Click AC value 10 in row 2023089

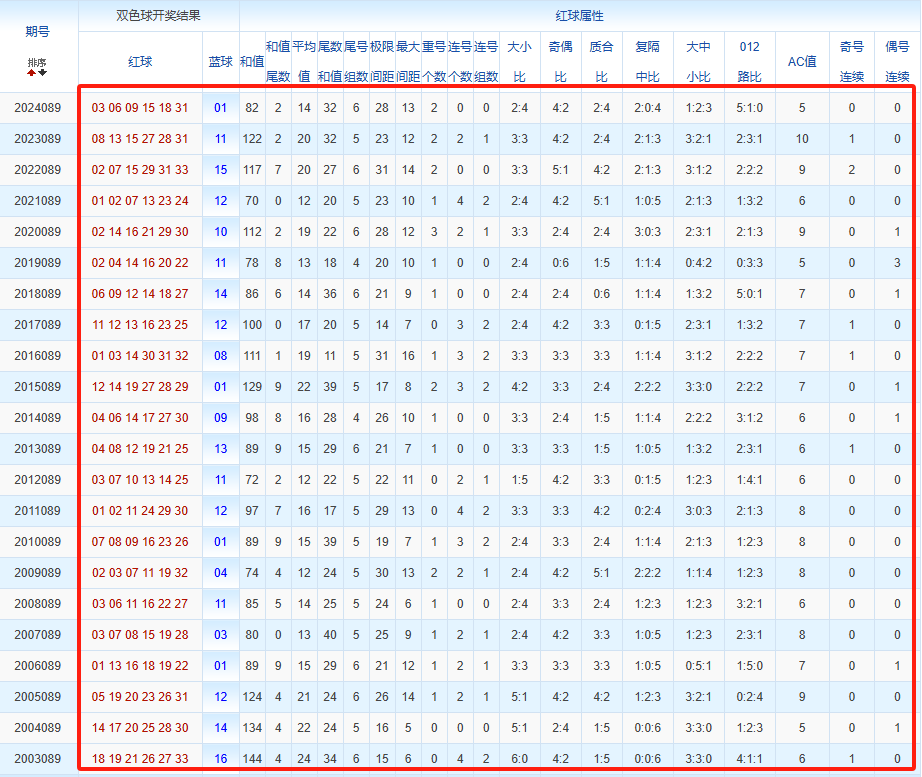point(802,139)
